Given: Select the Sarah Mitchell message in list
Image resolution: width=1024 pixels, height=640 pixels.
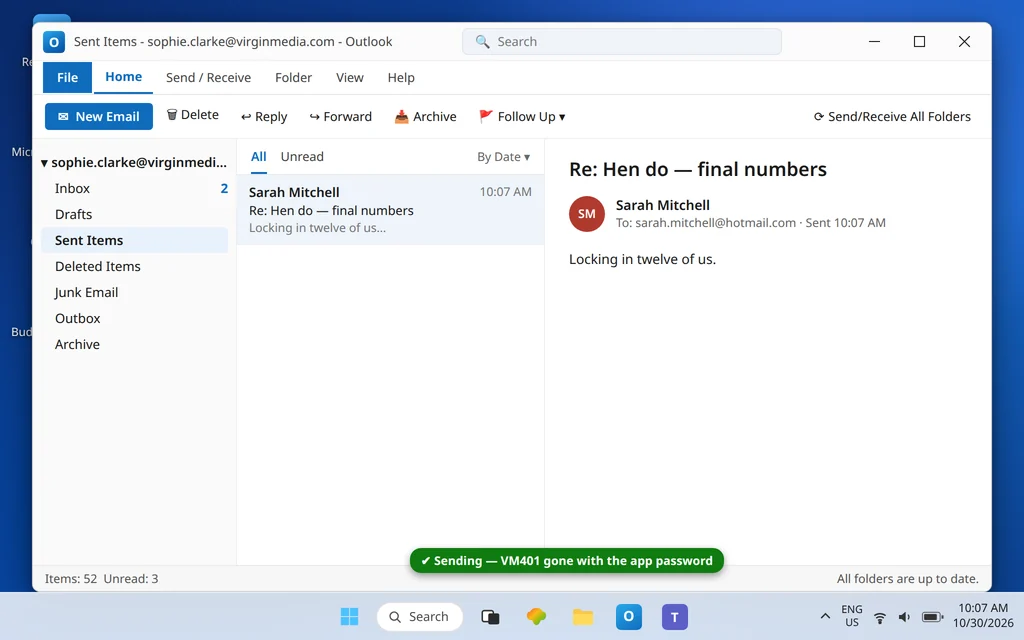Looking at the screenshot, I should (391, 210).
